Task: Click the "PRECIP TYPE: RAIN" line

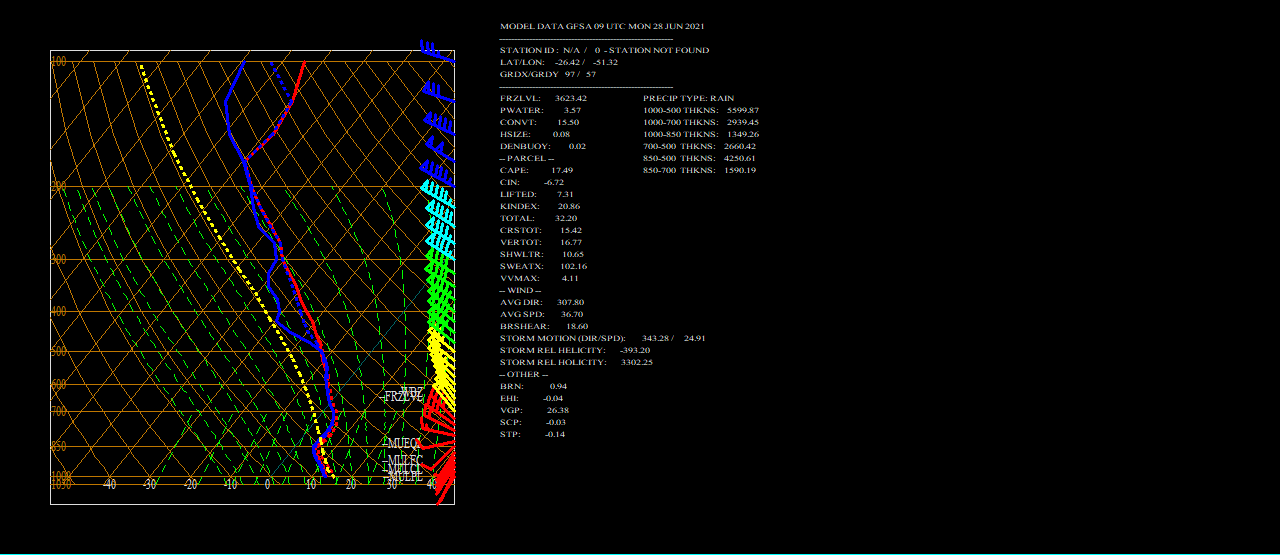Action: [x=688, y=98]
